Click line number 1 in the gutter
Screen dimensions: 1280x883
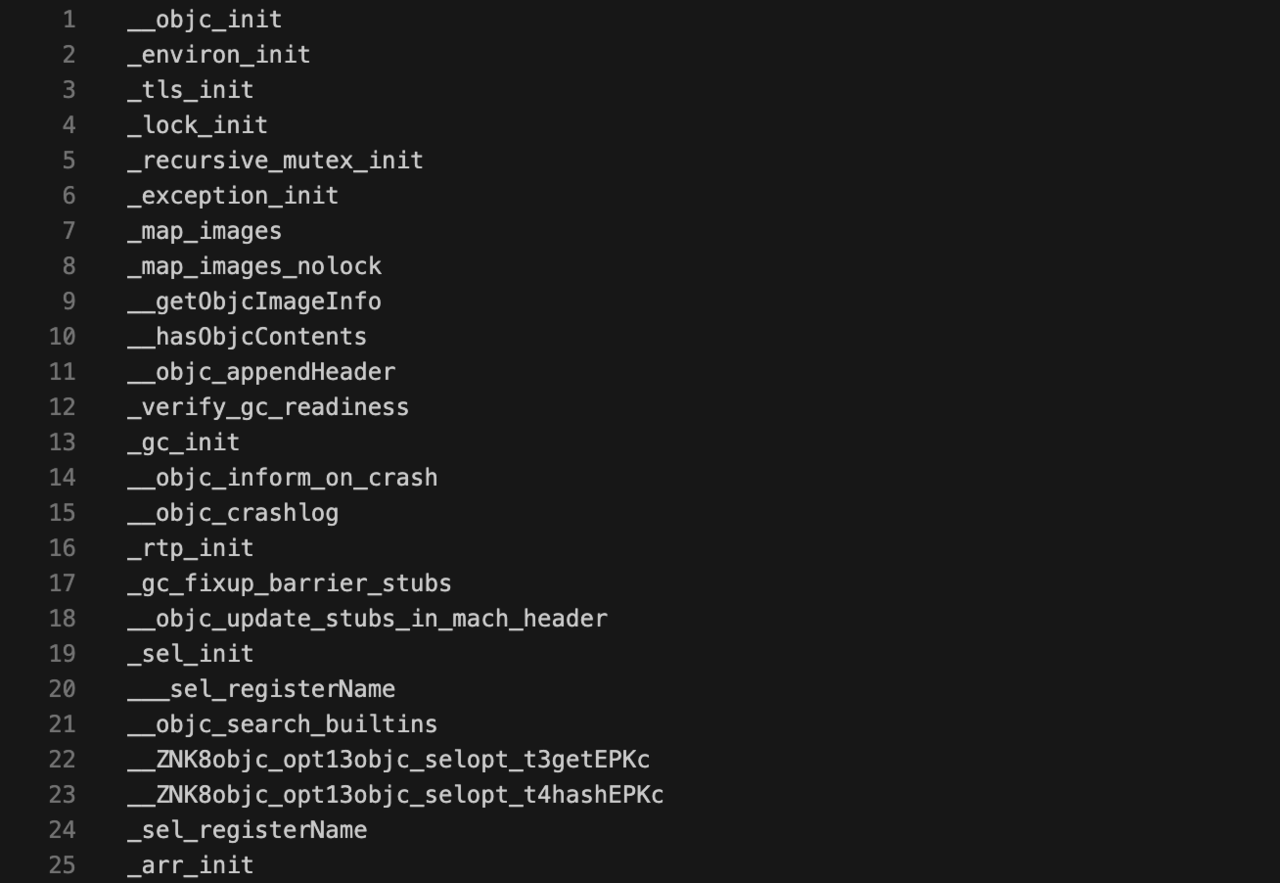tap(68, 19)
